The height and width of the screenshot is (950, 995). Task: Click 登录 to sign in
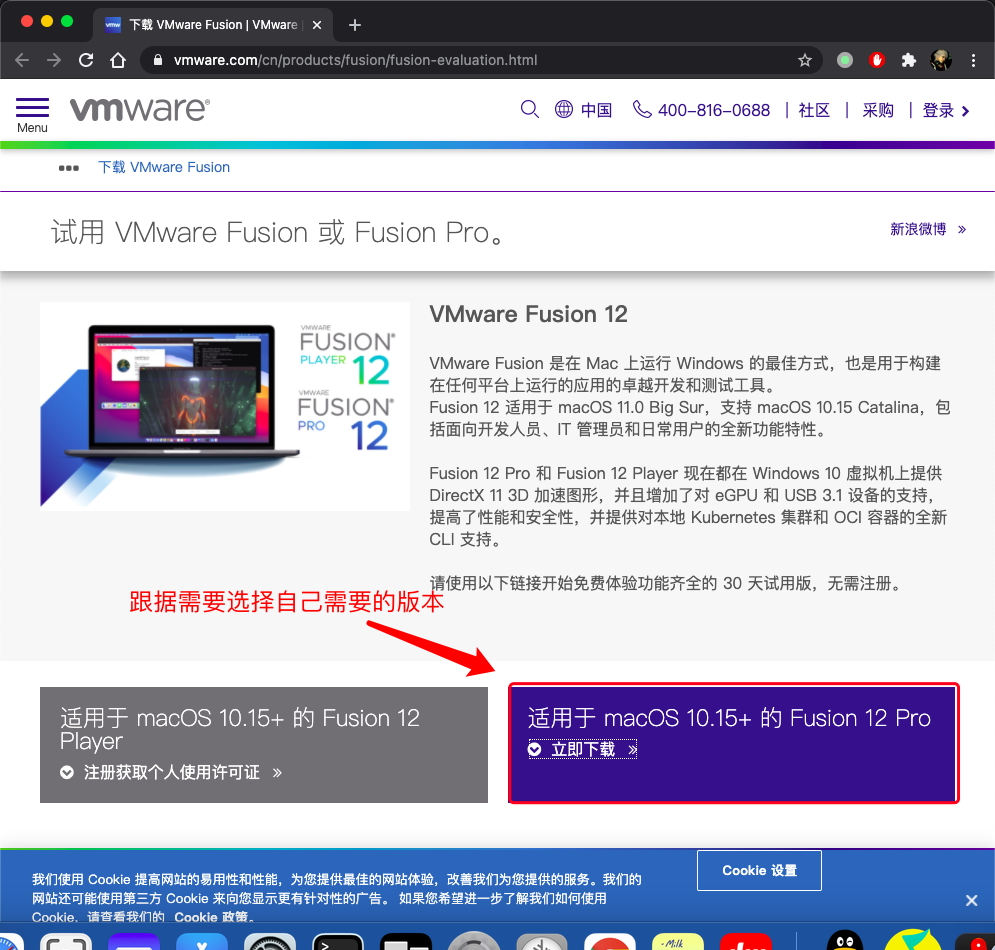(x=946, y=110)
